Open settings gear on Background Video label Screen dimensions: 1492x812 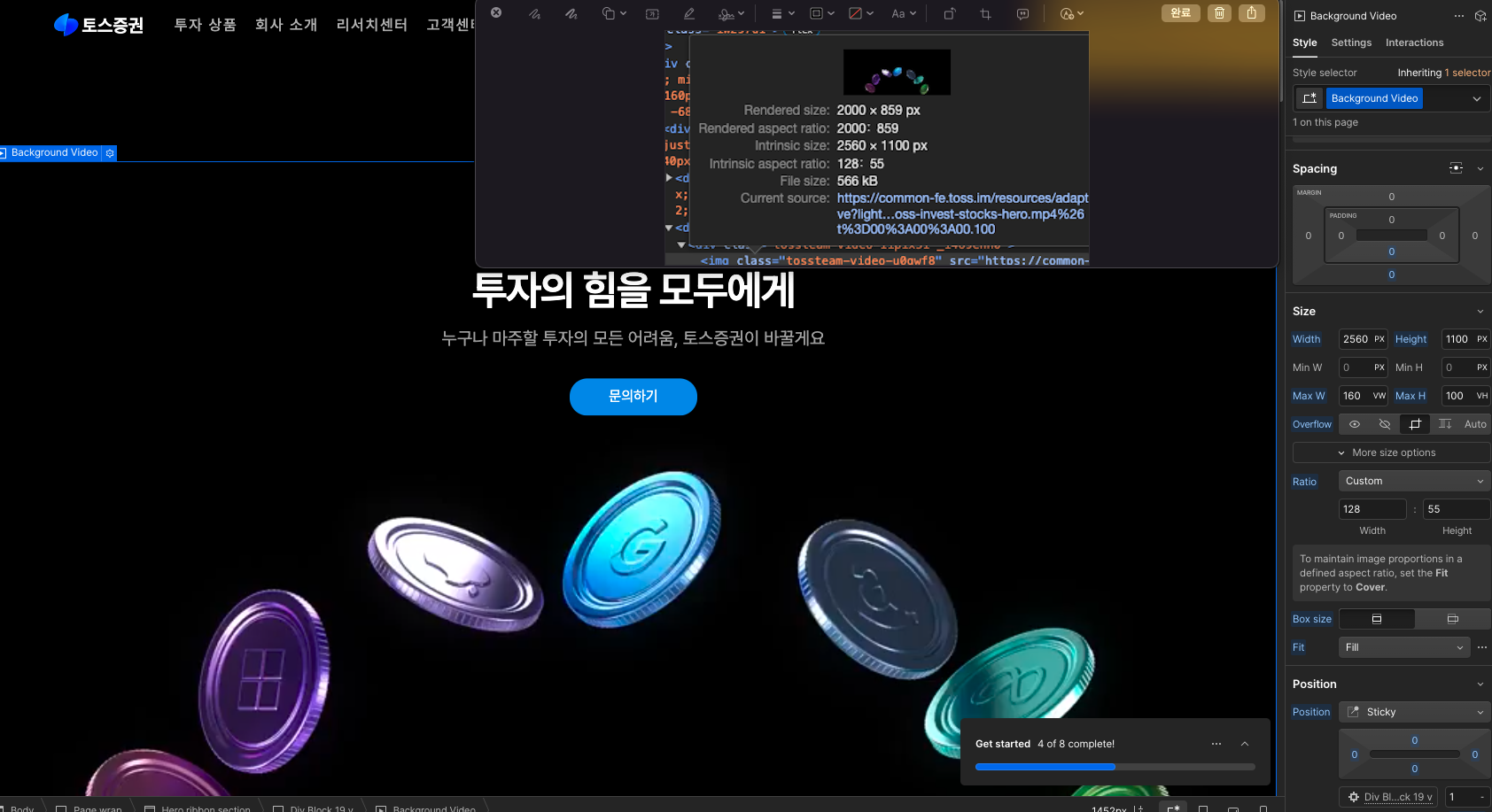pyautogui.click(x=110, y=153)
